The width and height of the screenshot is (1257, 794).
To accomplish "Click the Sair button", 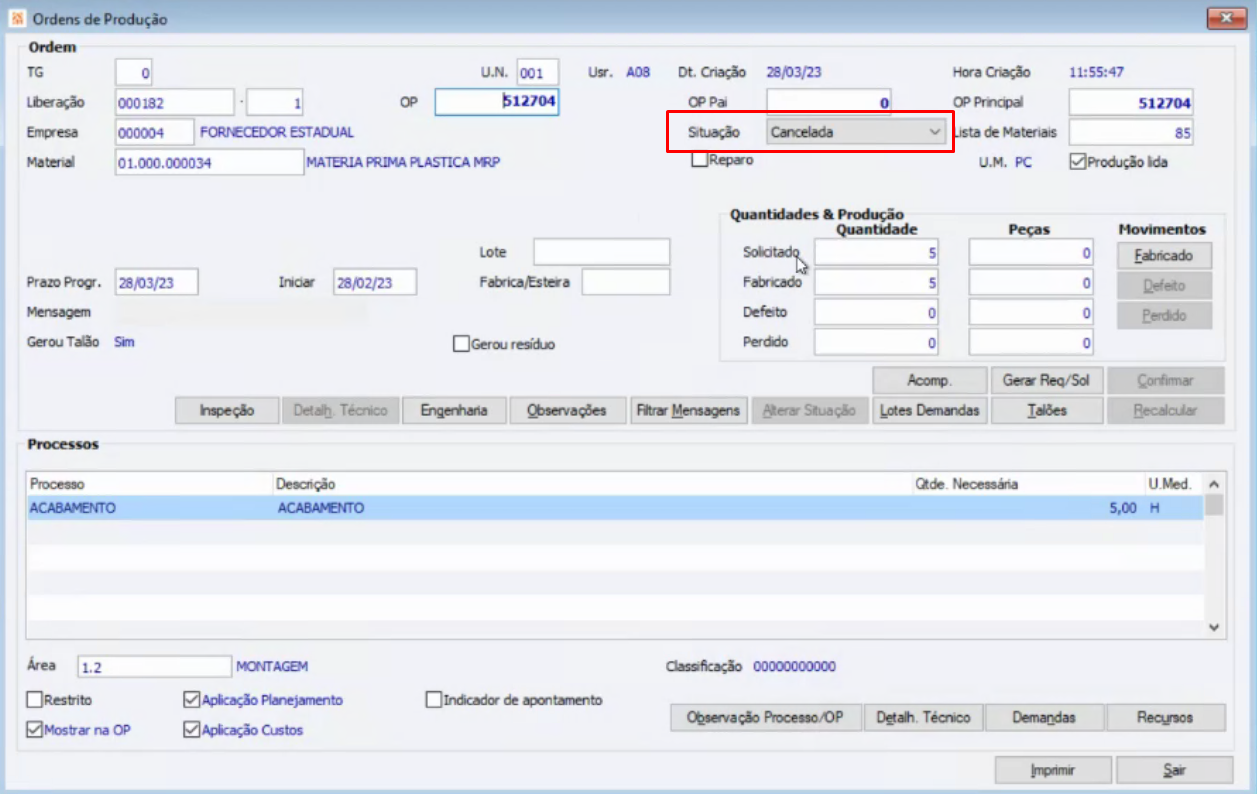I will (1174, 770).
